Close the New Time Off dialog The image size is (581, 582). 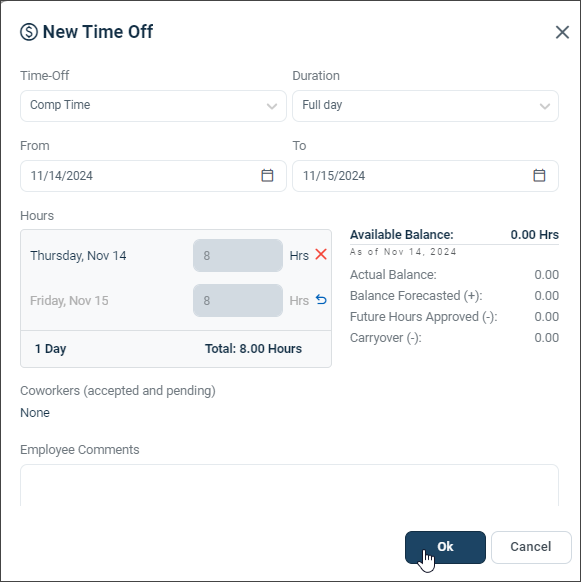point(562,32)
